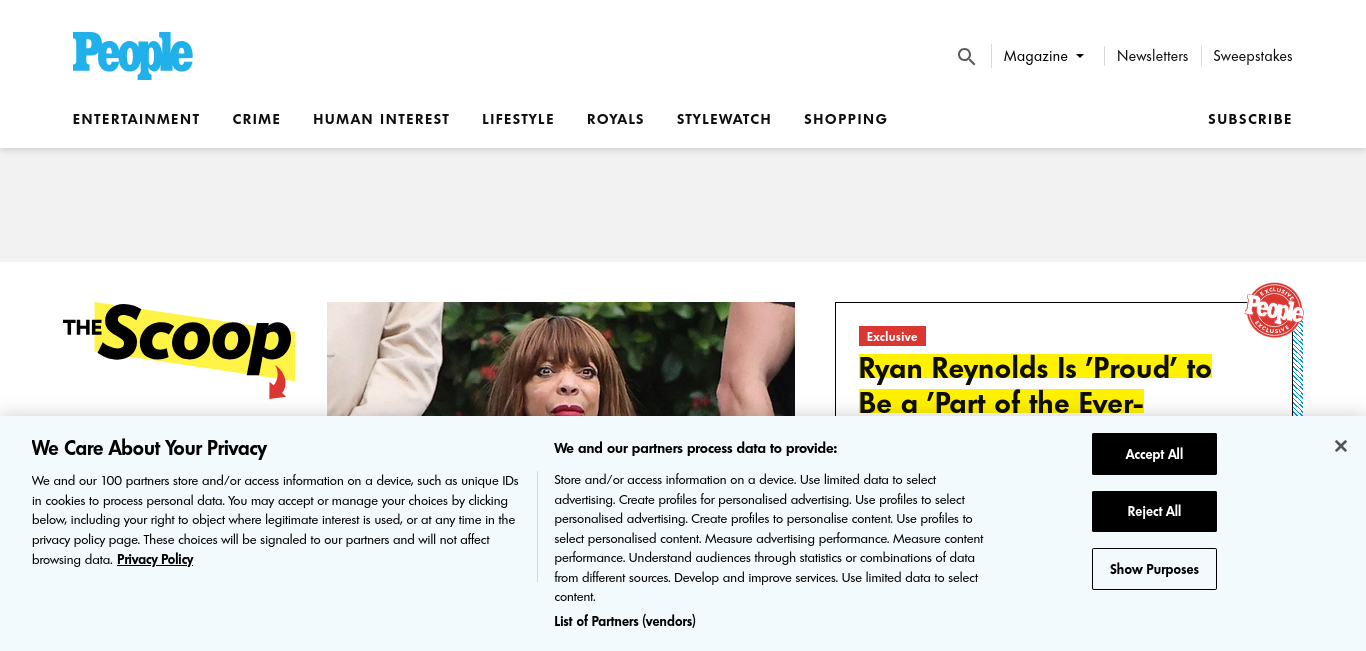Click the search magnifier icon
Viewport: 1366px width, 651px height.
click(x=966, y=57)
